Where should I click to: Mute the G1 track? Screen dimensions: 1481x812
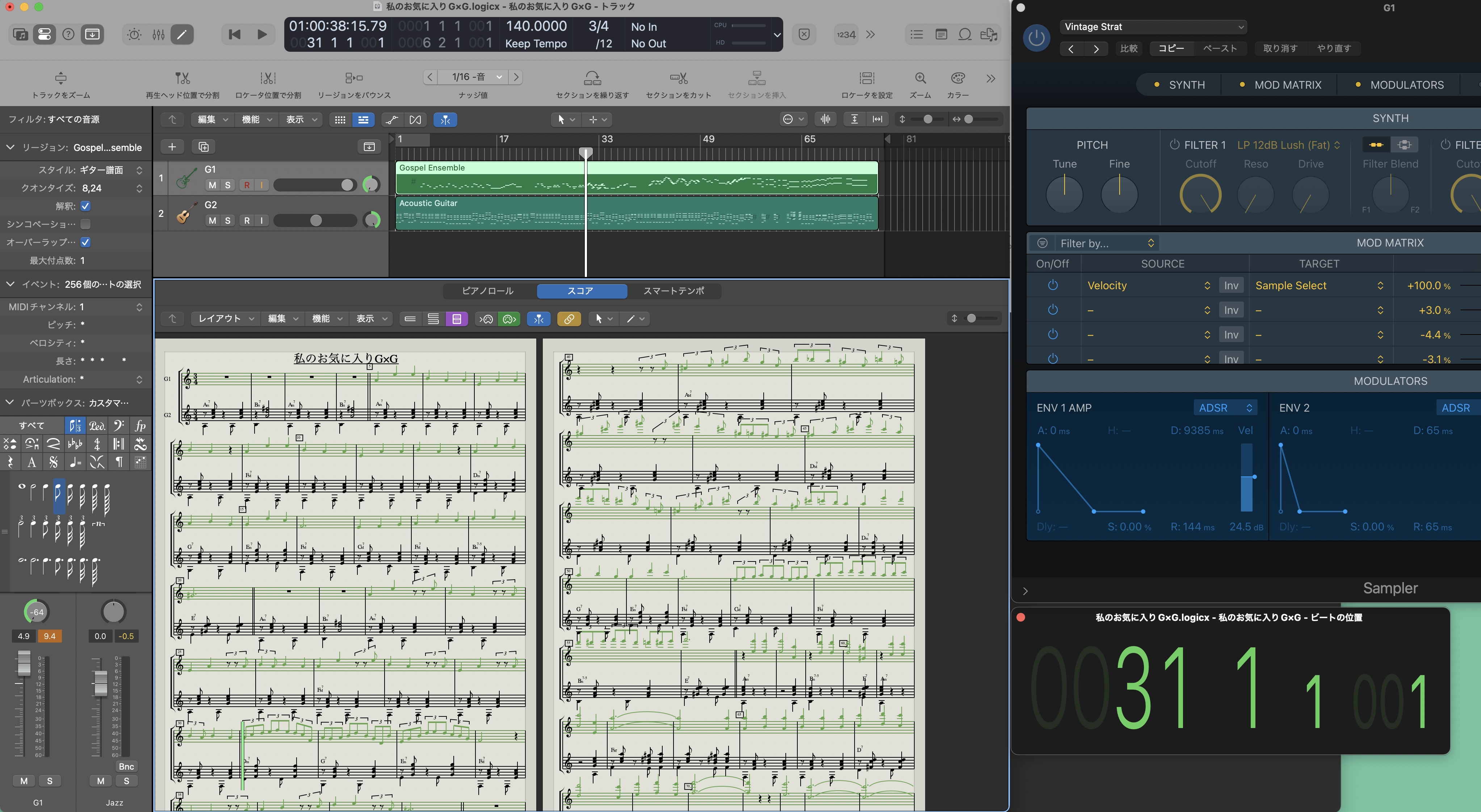(x=213, y=185)
